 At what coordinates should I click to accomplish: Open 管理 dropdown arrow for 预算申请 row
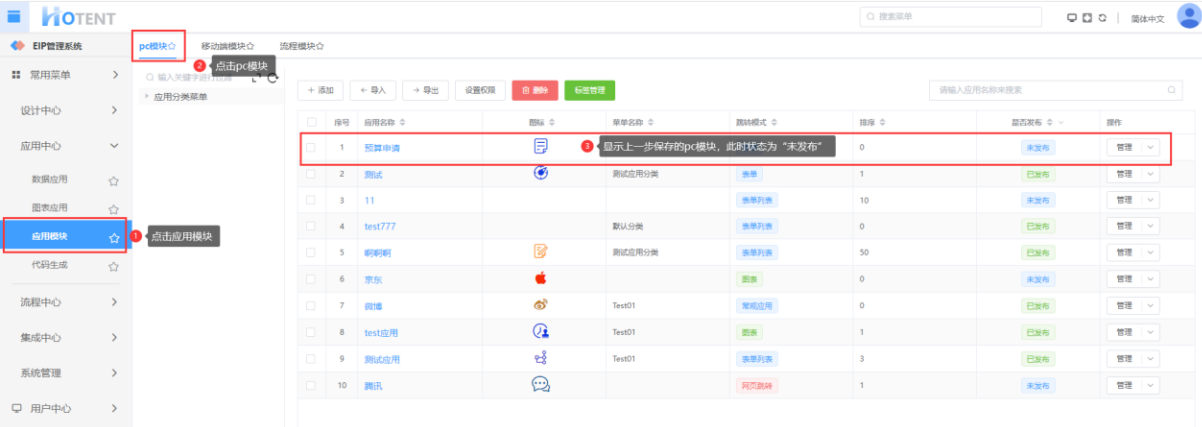coord(1150,148)
